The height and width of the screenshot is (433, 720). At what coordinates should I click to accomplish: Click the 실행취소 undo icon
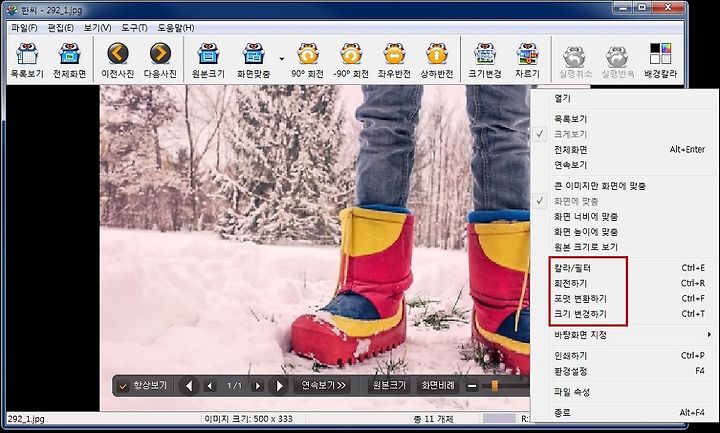575,60
